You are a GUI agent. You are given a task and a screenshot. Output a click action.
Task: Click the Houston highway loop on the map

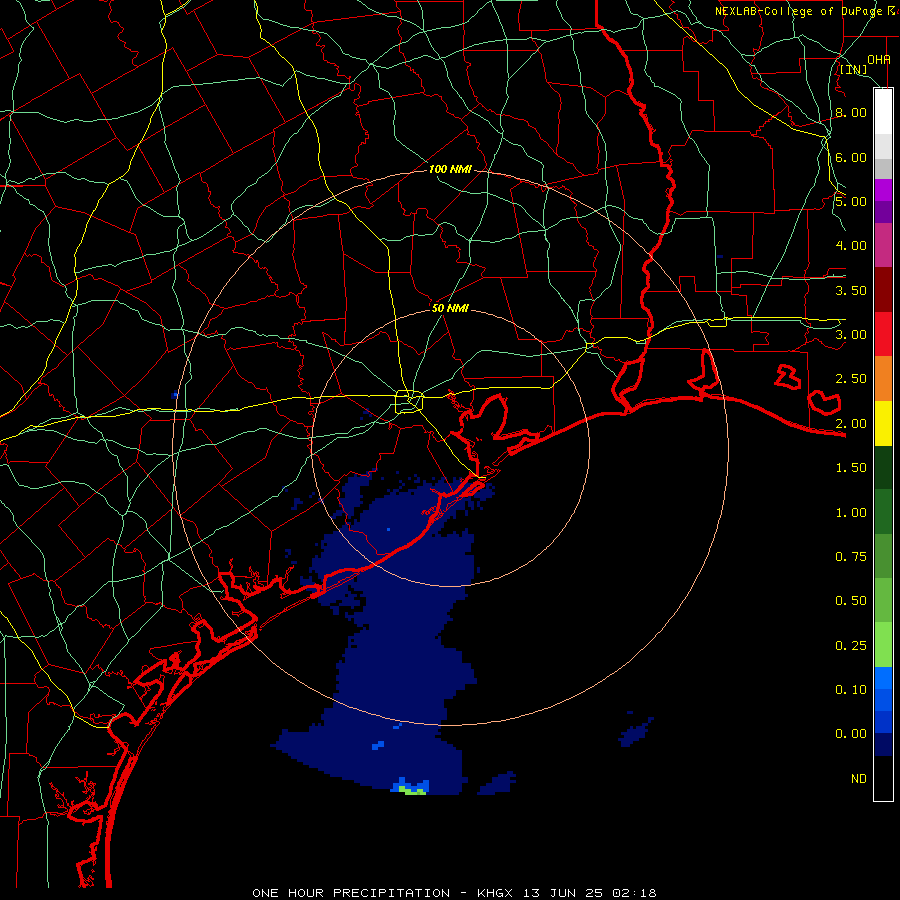(409, 401)
